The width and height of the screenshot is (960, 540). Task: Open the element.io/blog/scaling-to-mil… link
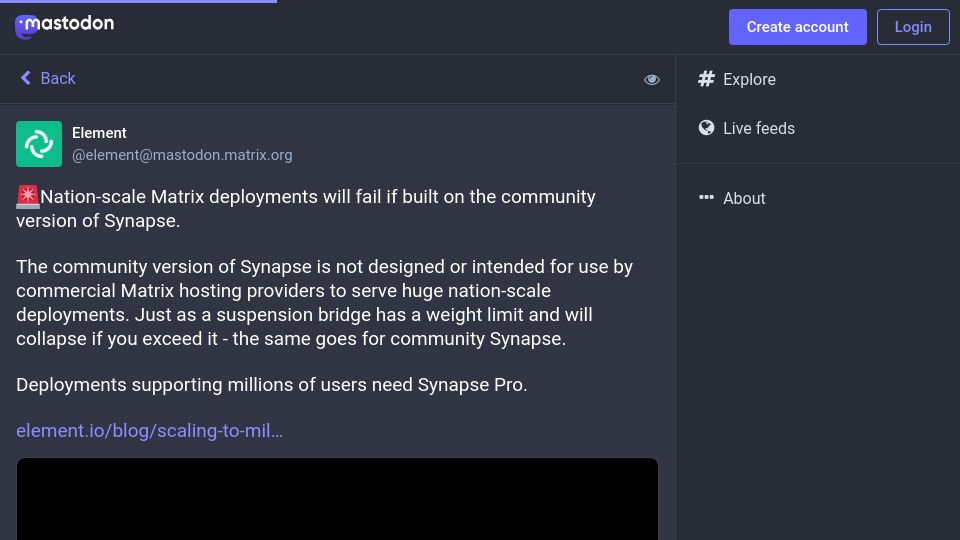pyautogui.click(x=149, y=430)
